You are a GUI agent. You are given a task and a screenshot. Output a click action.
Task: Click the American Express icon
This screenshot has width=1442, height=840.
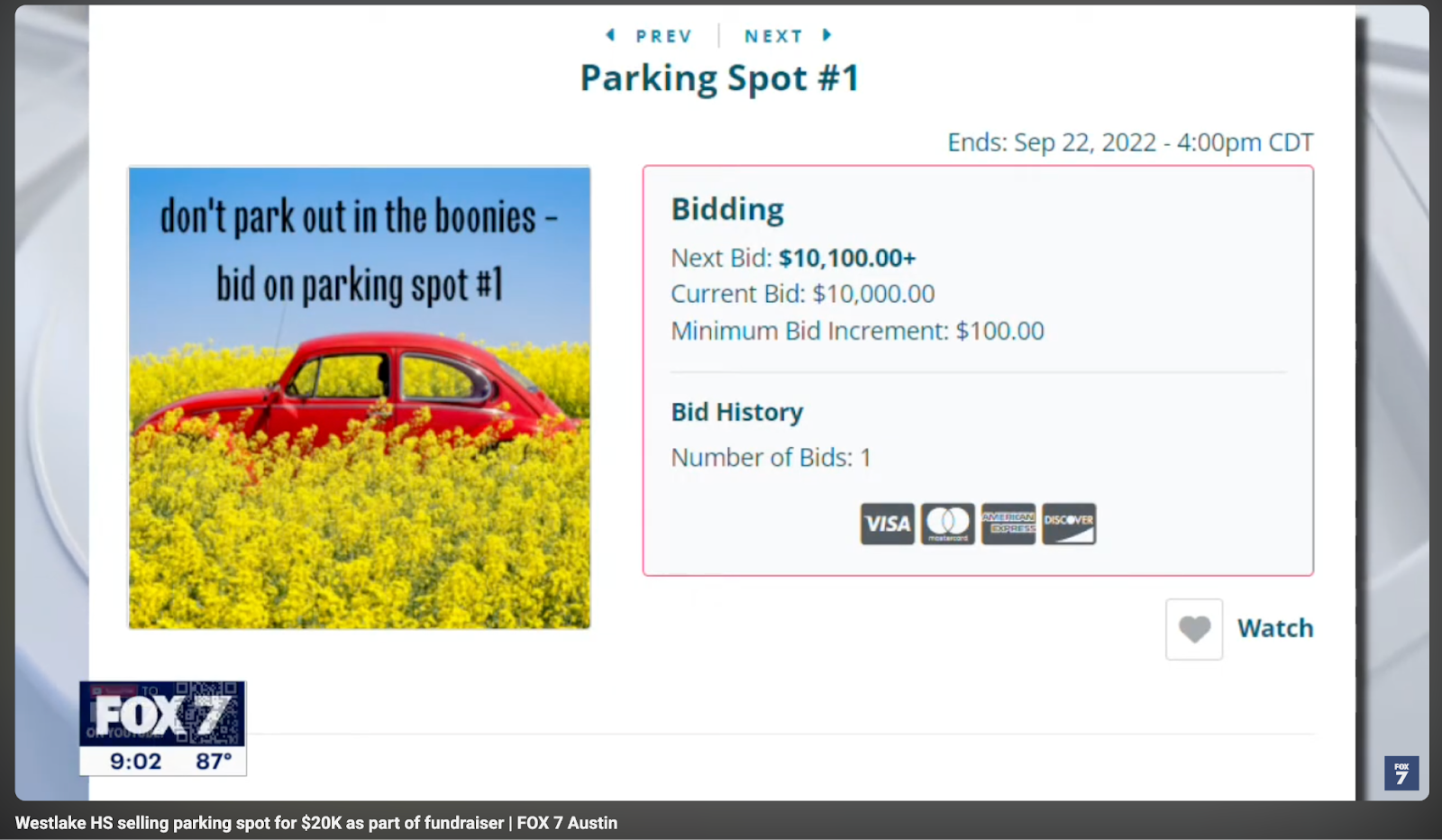[x=1008, y=524]
